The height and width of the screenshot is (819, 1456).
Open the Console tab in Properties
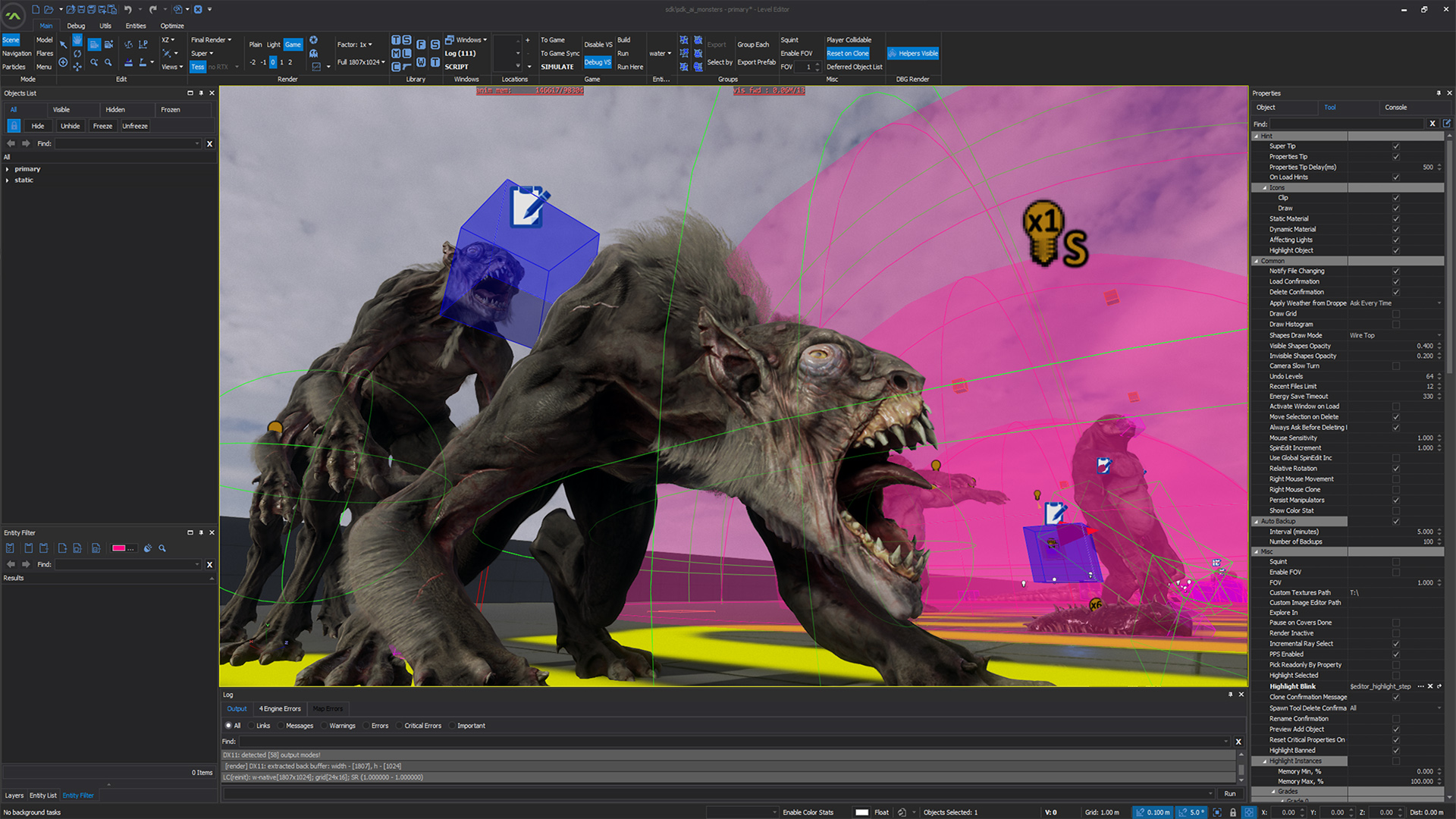(1395, 108)
